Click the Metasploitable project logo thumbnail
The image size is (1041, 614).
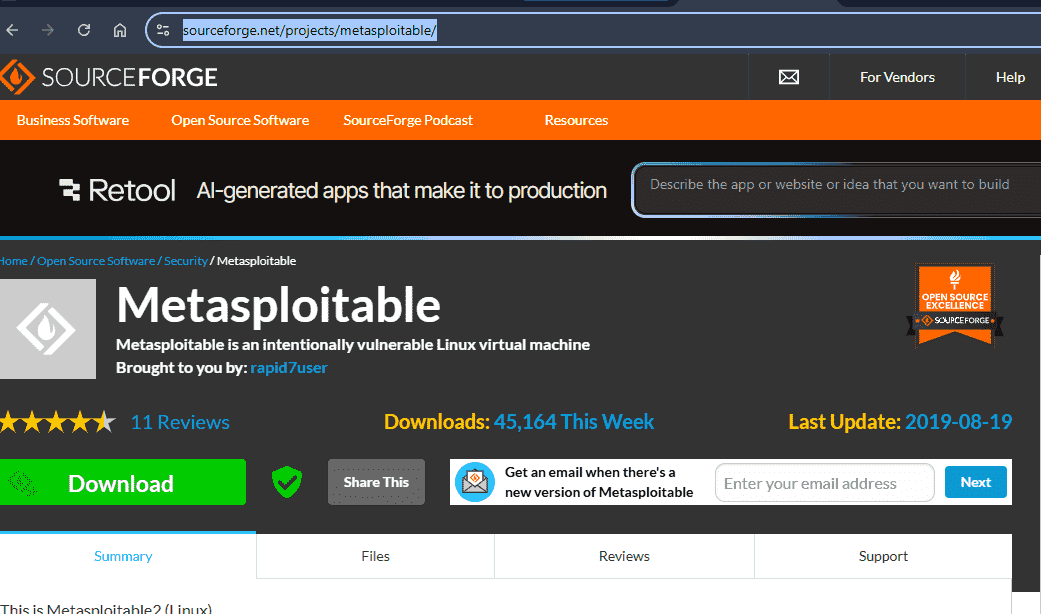pos(47,329)
